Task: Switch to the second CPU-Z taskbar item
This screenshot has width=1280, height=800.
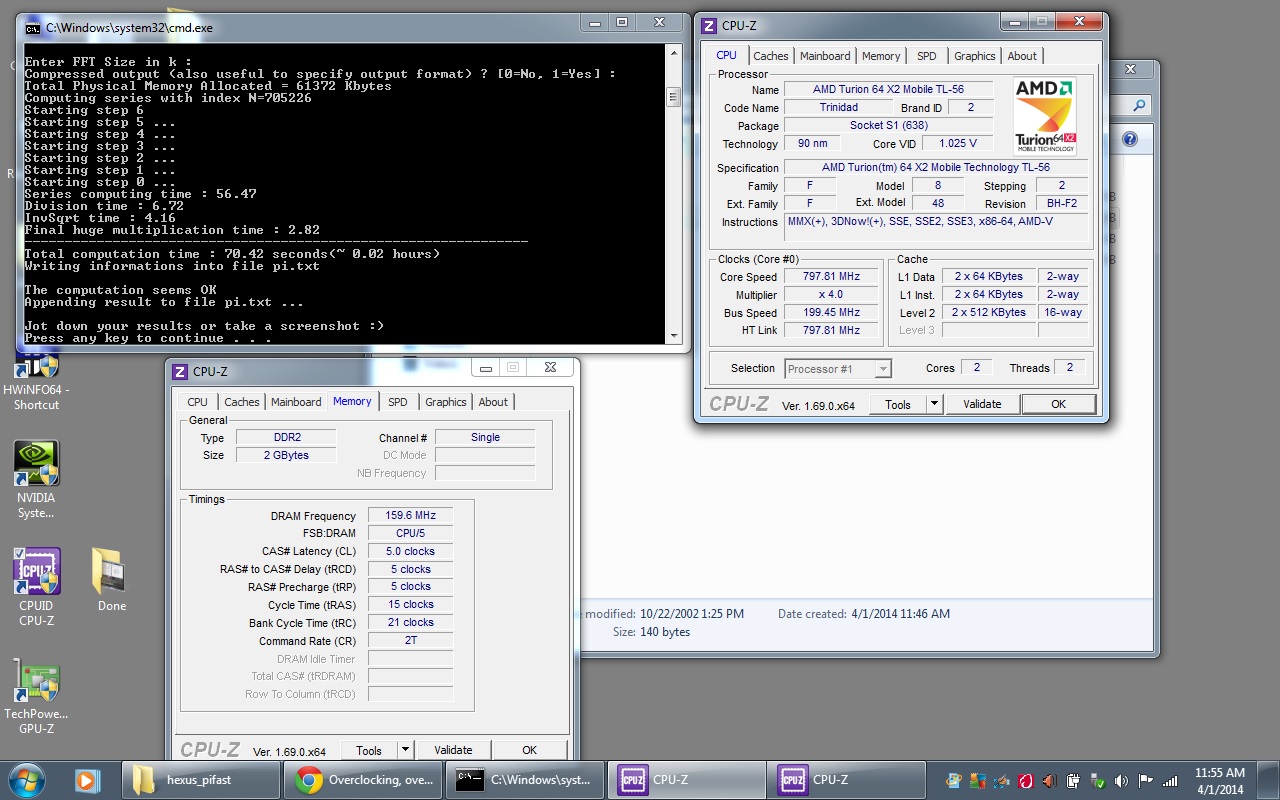Action: pyautogui.click(x=845, y=780)
